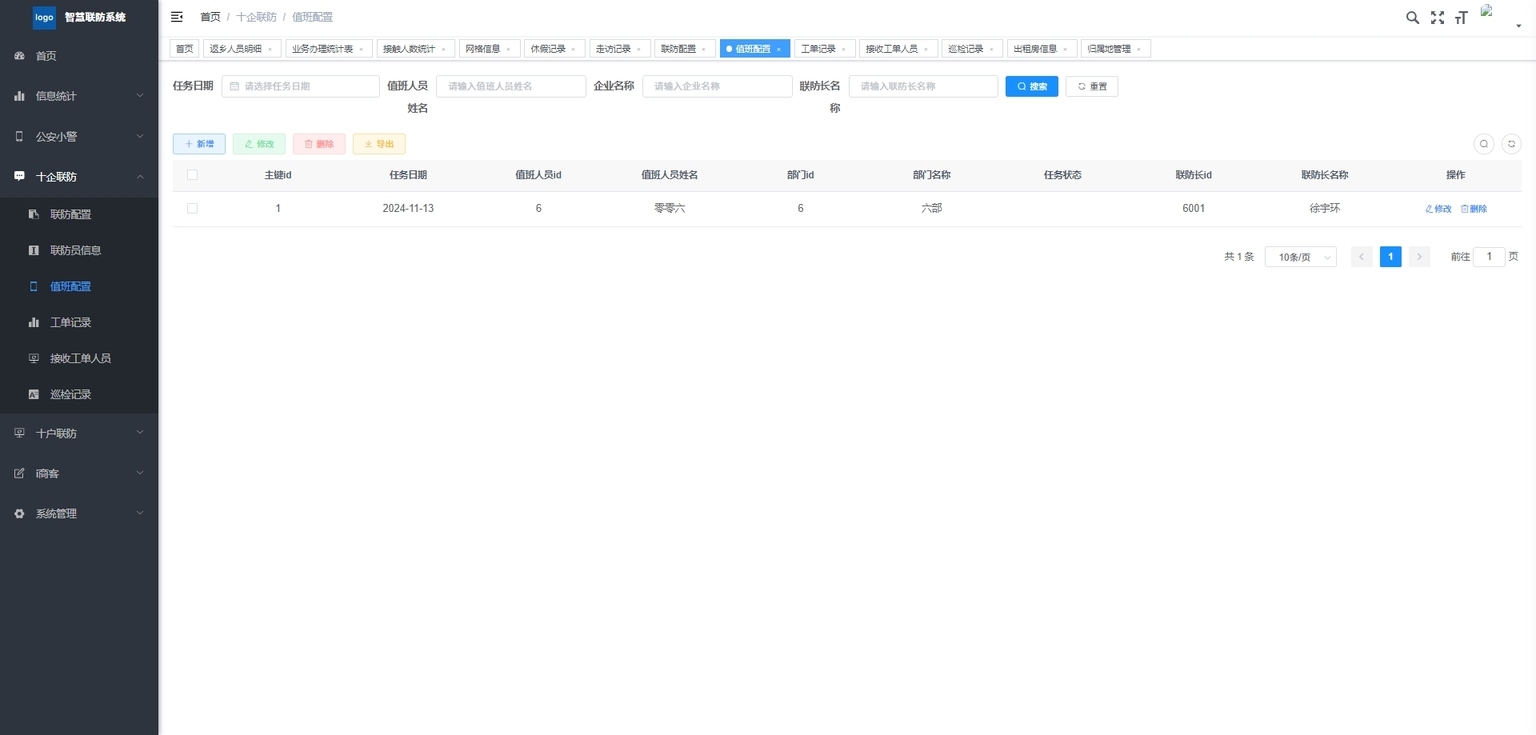This screenshot has width=1536, height=735.
Task: Close the 联防配置 tab with its x
Action: coord(707,49)
